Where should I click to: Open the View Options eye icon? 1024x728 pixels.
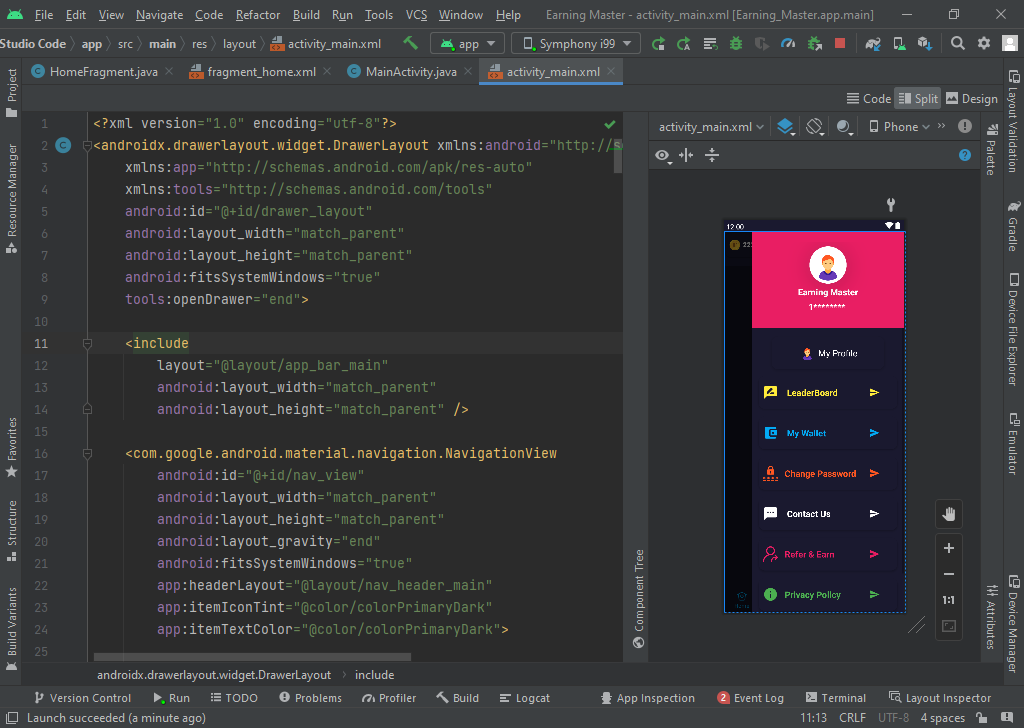pos(662,155)
